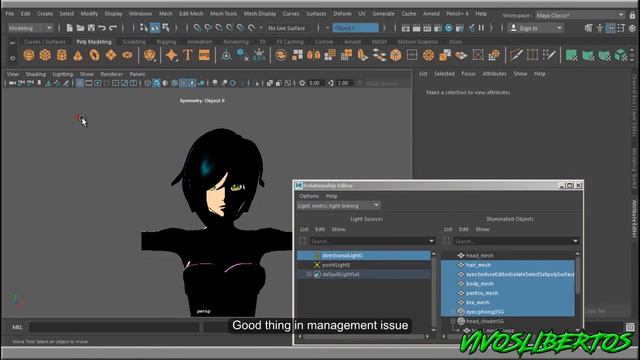640x360 pixels.
Task: Click the No Live Surface field
Action: [x=287, y=28]
